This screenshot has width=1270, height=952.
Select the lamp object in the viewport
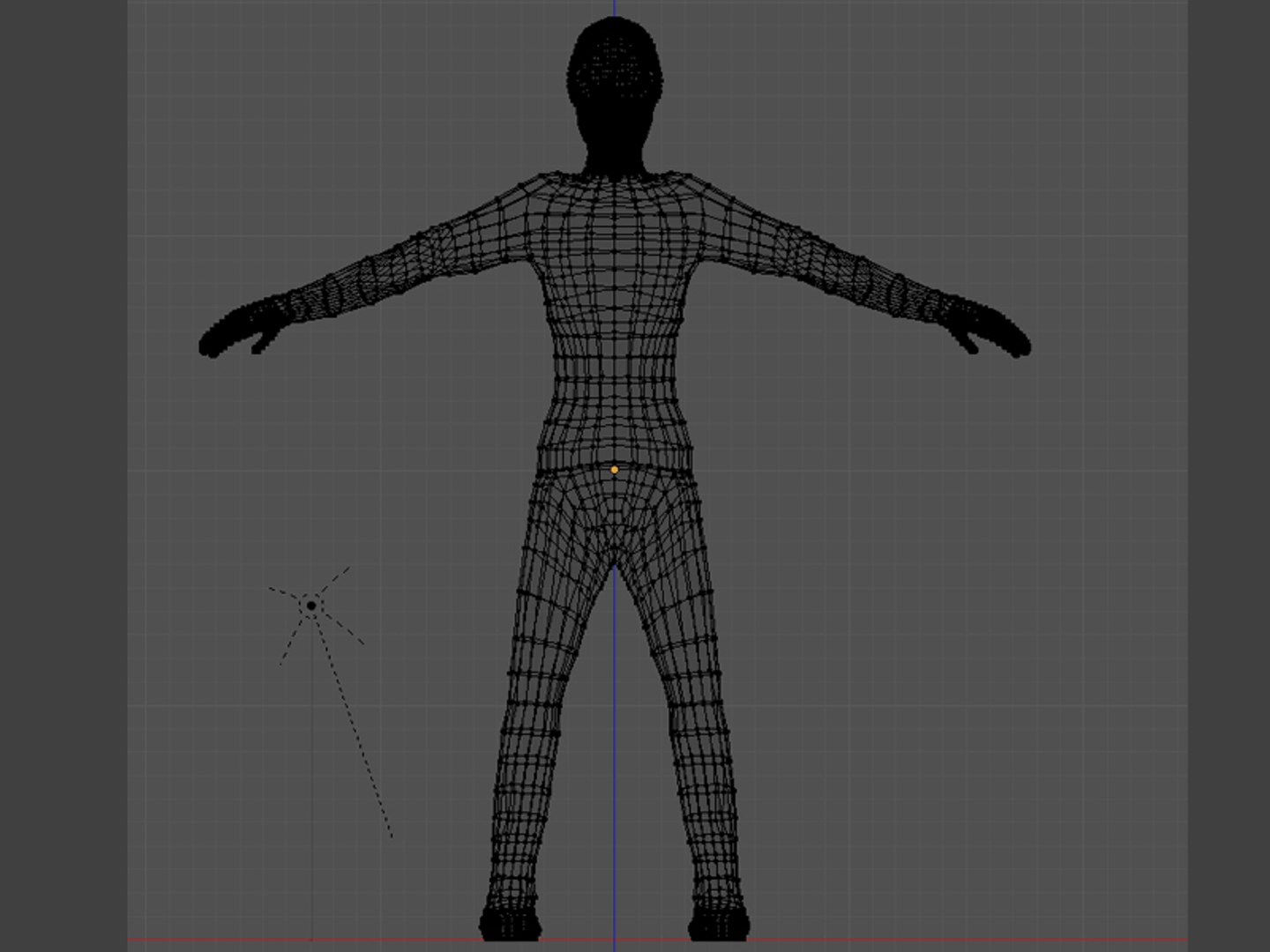click(x=311, y=606)
